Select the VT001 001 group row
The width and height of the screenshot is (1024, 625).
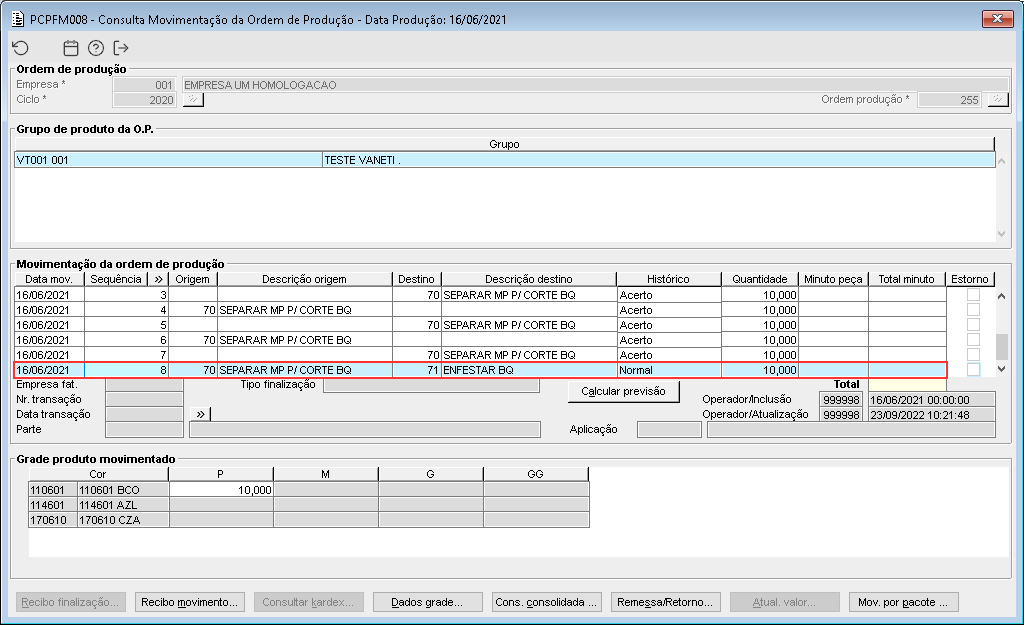tap(505, 160)
